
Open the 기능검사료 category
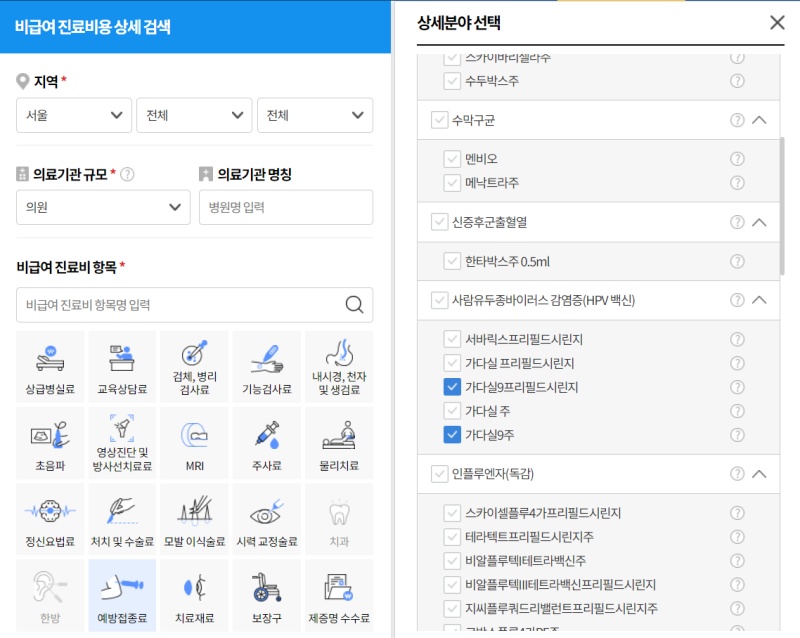click(x=267, y=366)
